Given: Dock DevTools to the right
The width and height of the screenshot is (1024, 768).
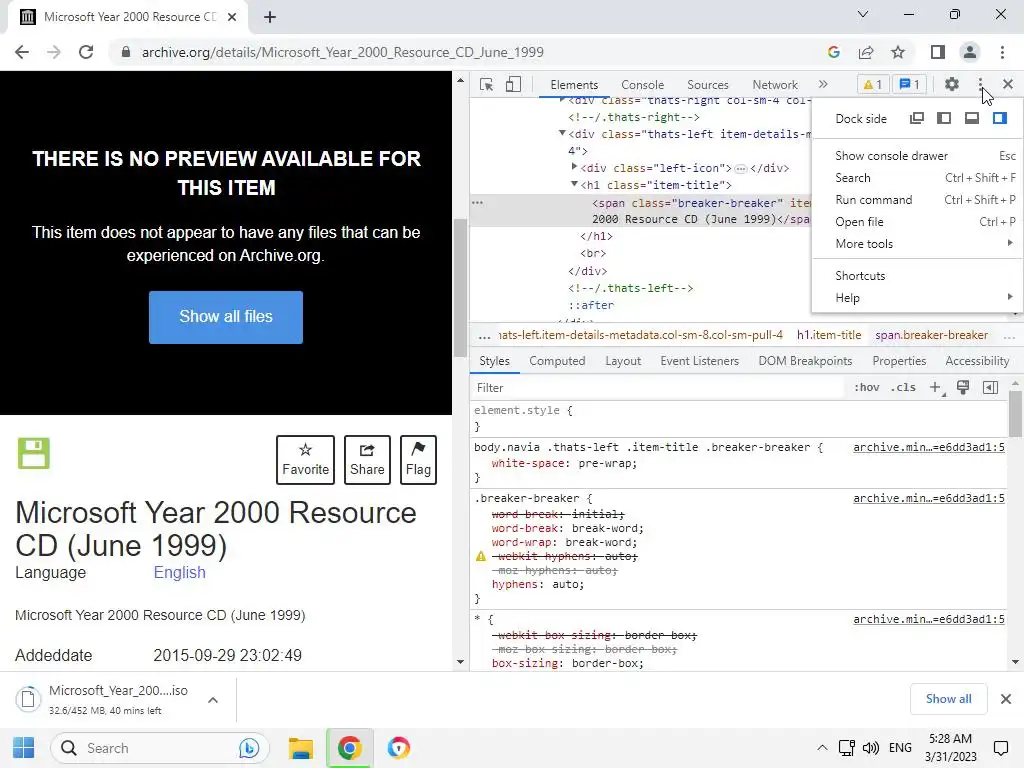Looking at the screenshot, I should tap(1000, 118).
